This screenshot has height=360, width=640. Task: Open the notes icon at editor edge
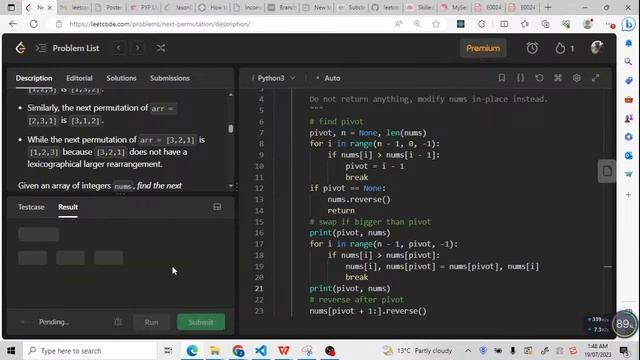(x=607, y=171)
